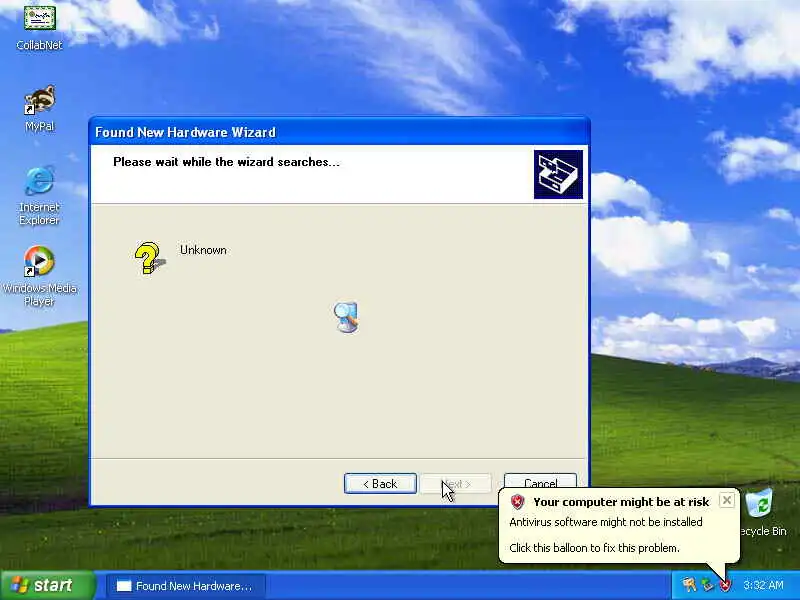Click the 'Unknown' device label
This screenshot has width=800, height=600.
coord(203,250)
